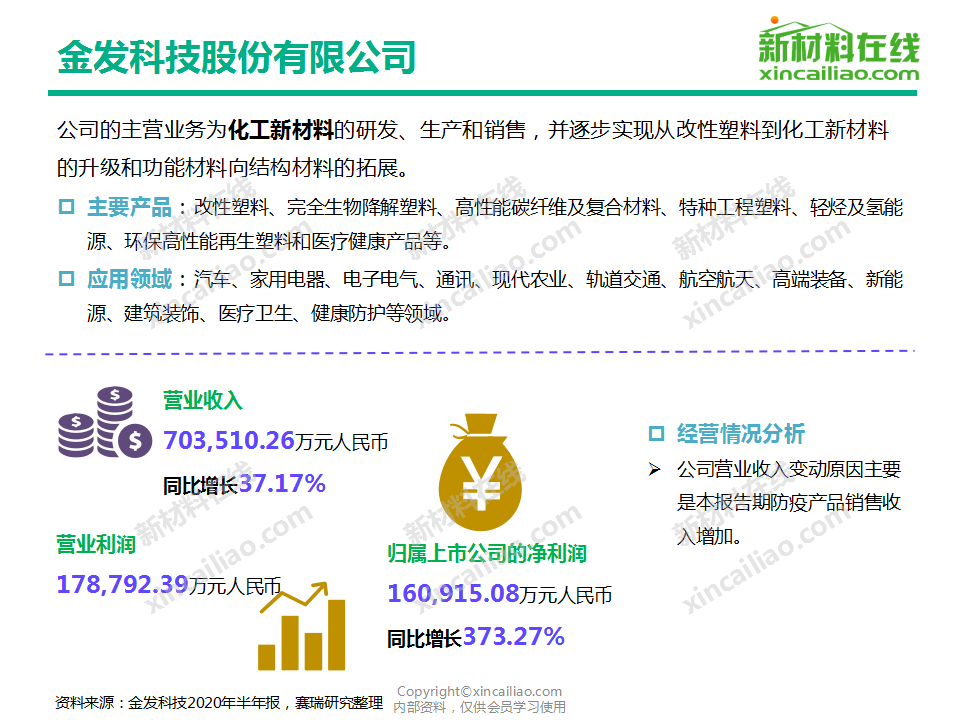Viewport: 960px width, 720px height.
Task: Click the 新材料在线 xincailiao.com logo
Action: (x=839, y=49)
